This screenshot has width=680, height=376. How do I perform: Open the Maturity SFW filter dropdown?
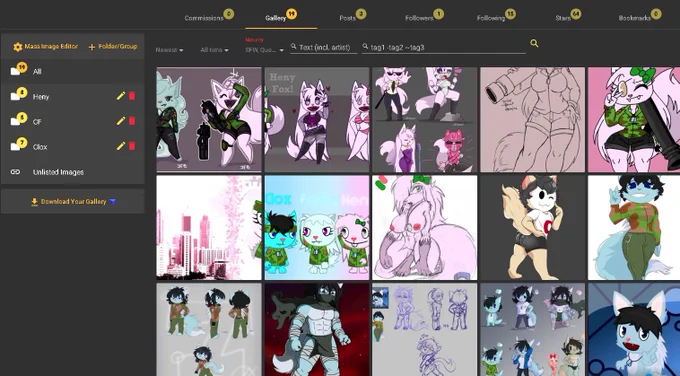[x=264, y=50]
